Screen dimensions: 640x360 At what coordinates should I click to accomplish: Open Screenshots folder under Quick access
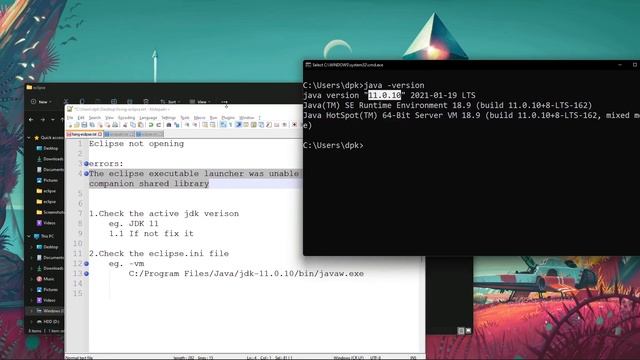tap(50, 212)
